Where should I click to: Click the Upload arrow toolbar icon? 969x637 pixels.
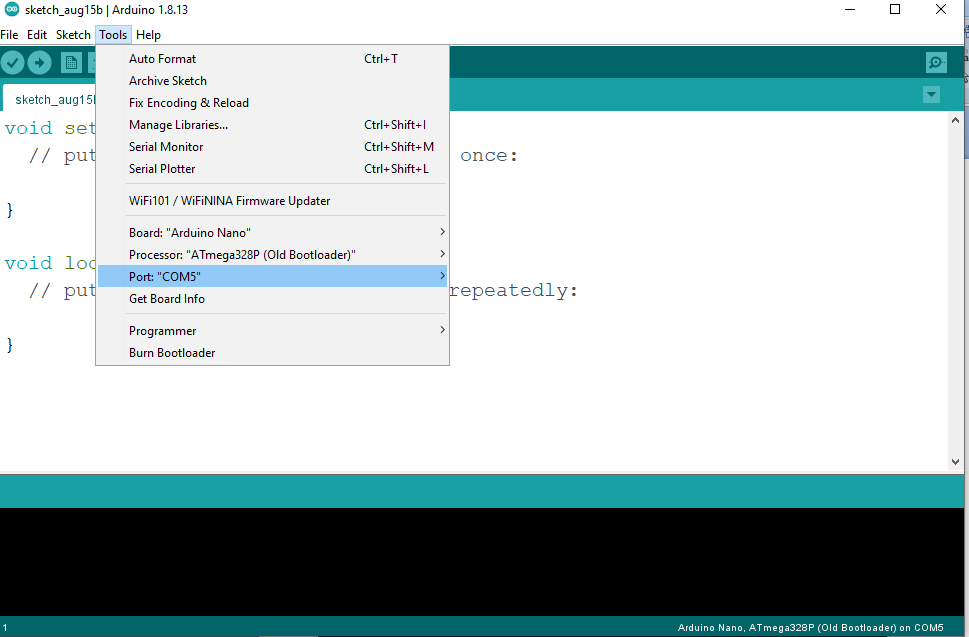[x=40, y=62]
